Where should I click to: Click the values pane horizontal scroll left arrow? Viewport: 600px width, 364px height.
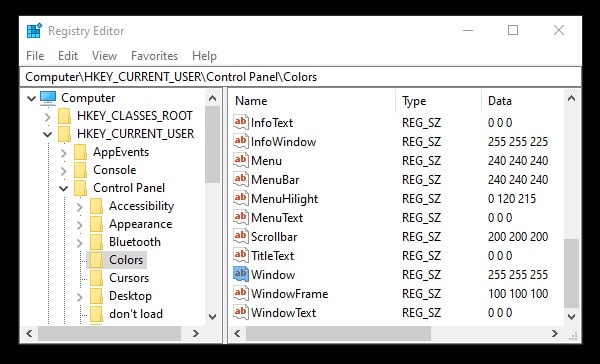tap(238, 333)
